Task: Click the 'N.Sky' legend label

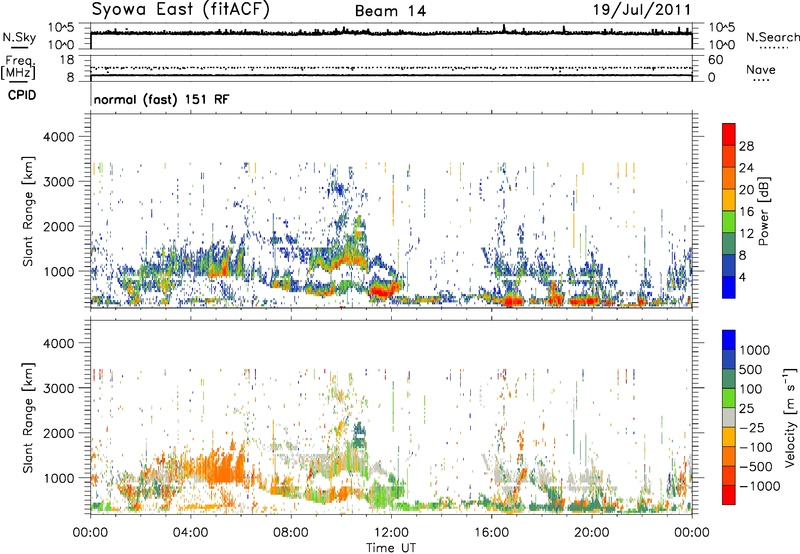Action: click(19, 37)
